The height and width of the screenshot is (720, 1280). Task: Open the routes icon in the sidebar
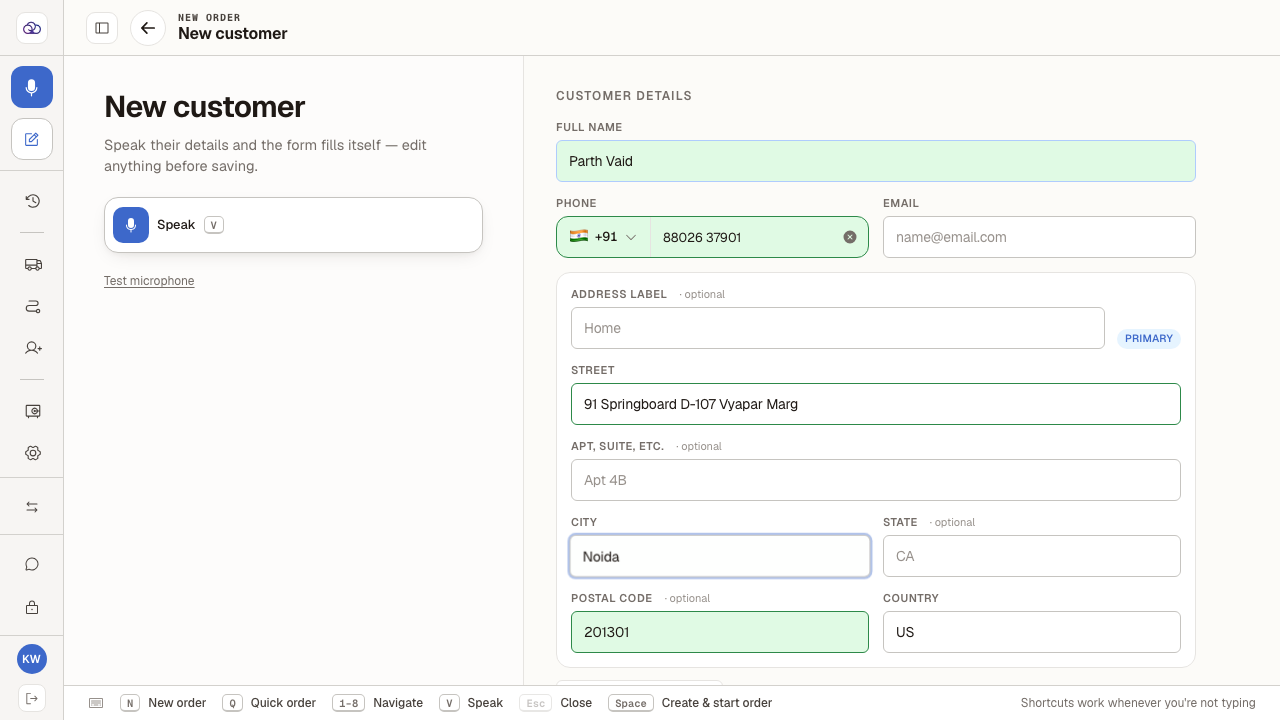coord(32,307)
